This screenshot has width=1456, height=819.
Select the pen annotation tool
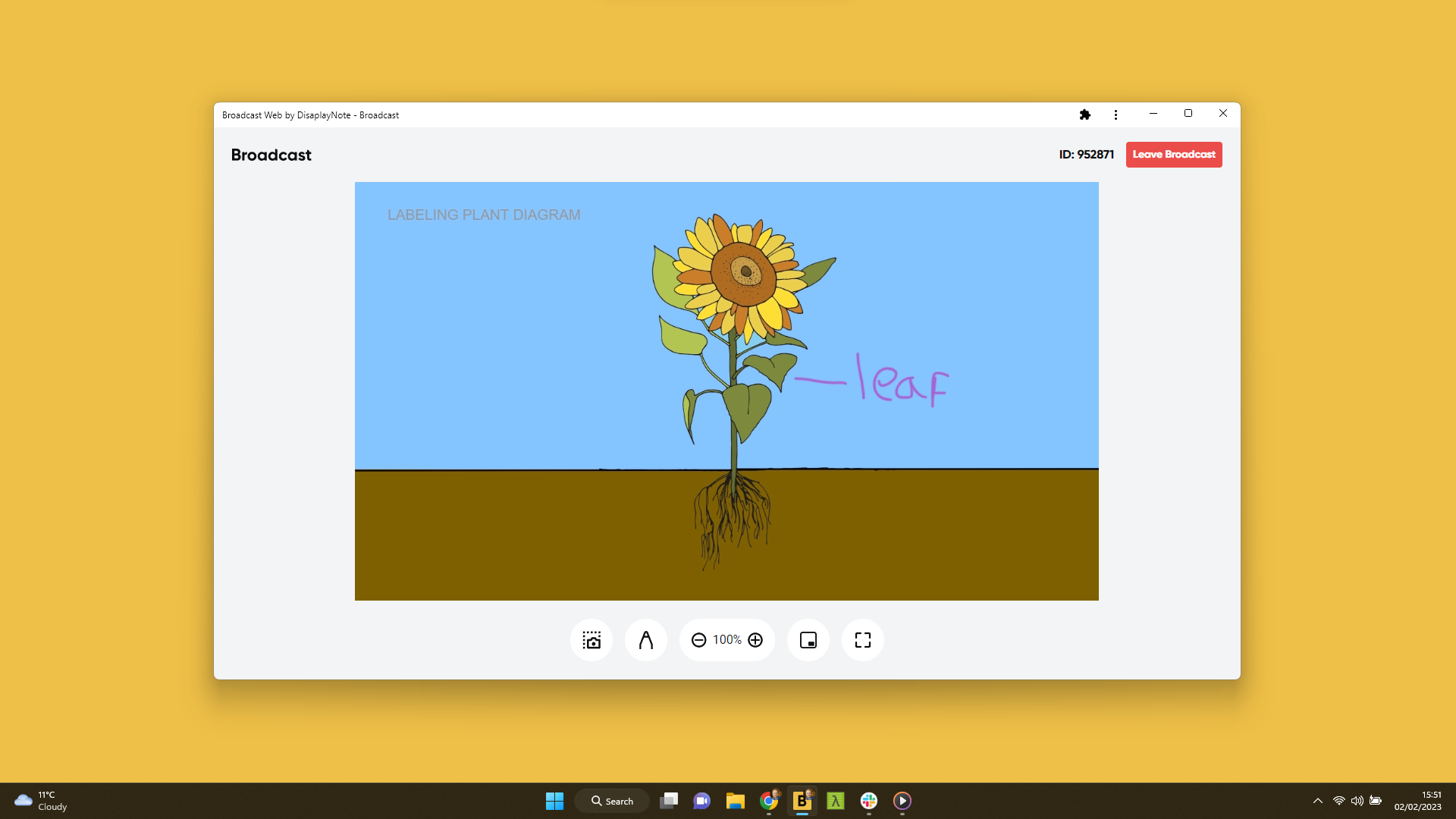(x=645, y=640)
